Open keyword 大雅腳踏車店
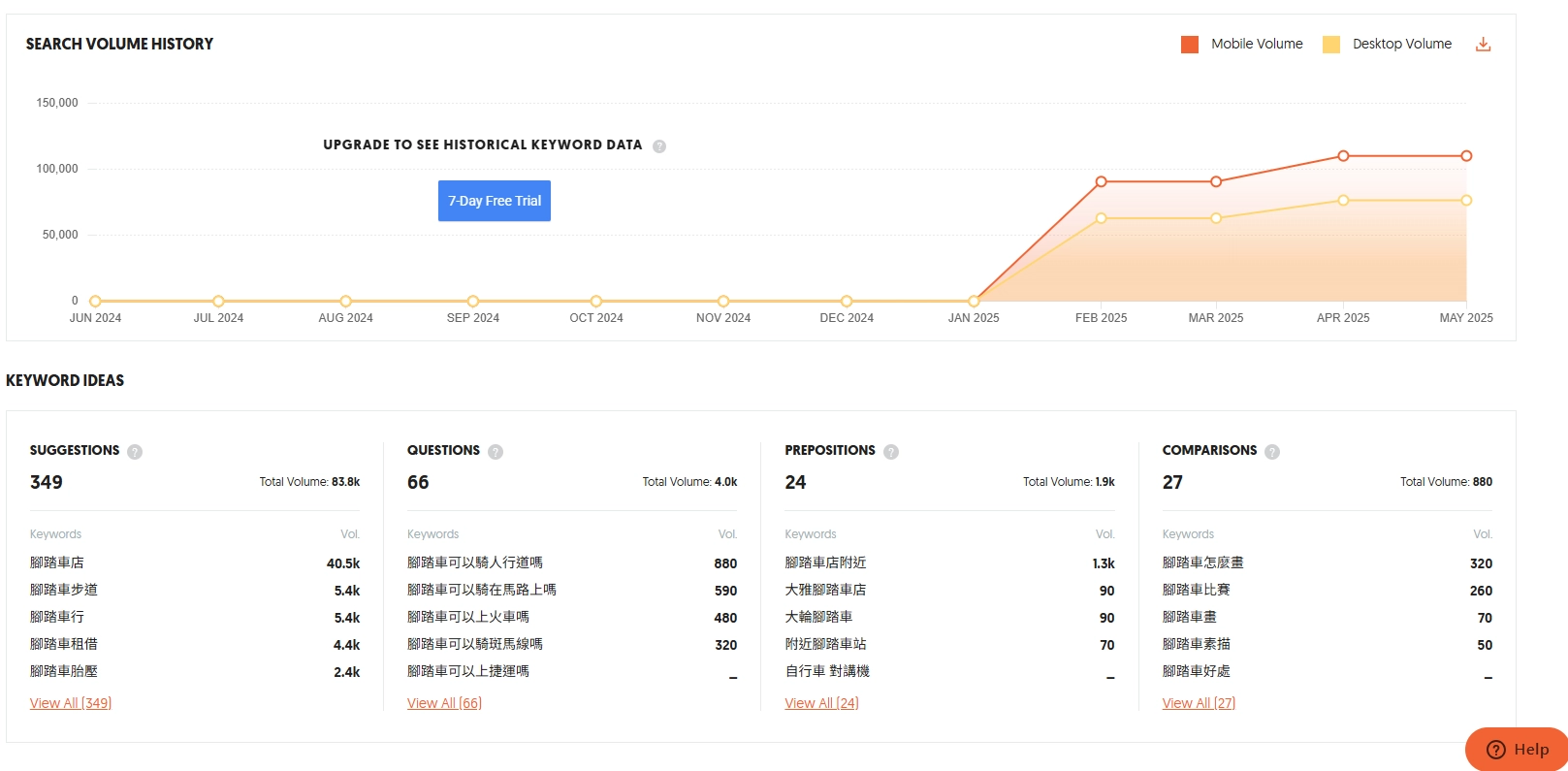The width and height of the screenshot is (1568, 771). [x=825, y=590]
